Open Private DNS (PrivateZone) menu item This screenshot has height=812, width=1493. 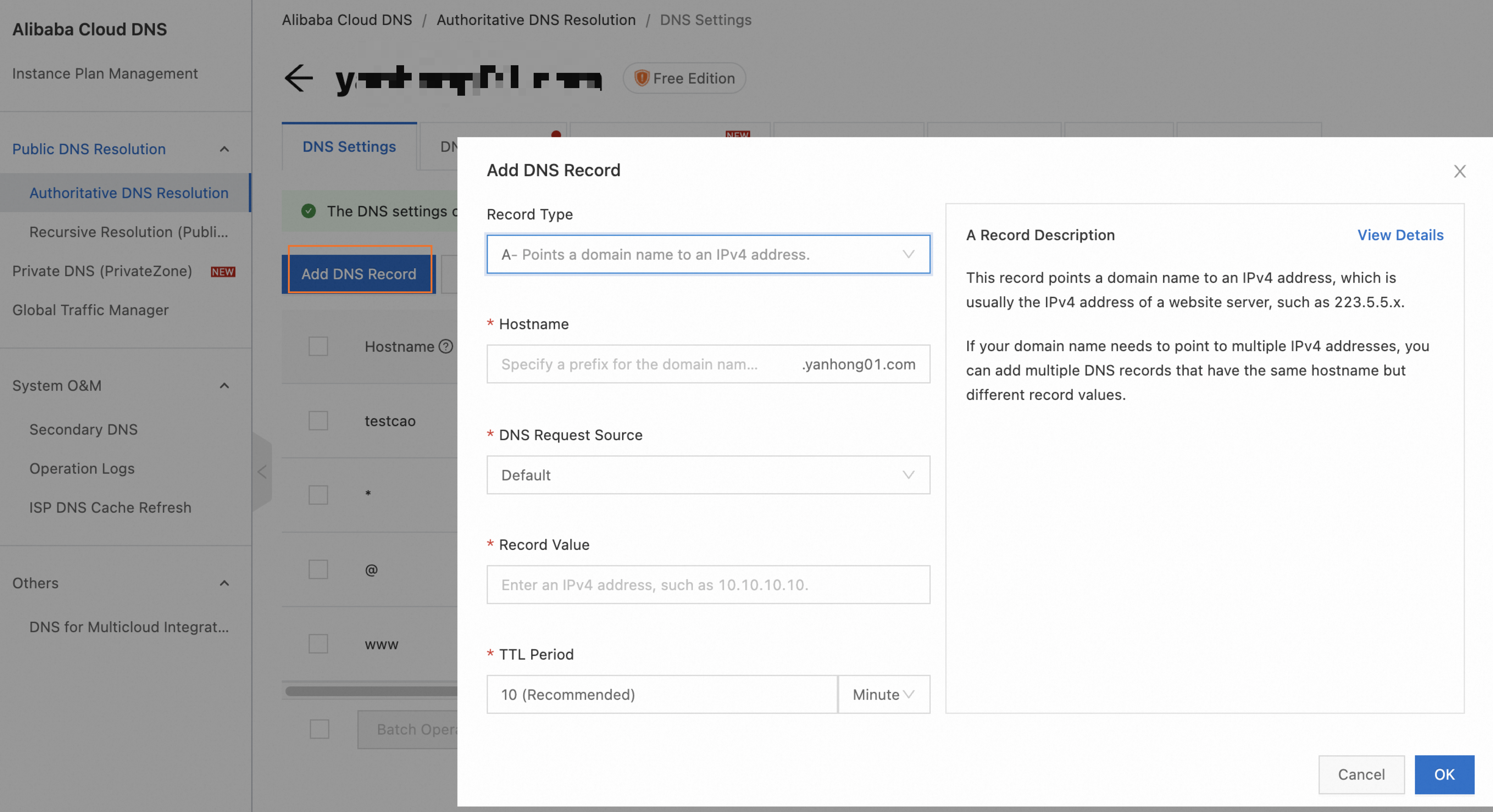tap(102, 271)
